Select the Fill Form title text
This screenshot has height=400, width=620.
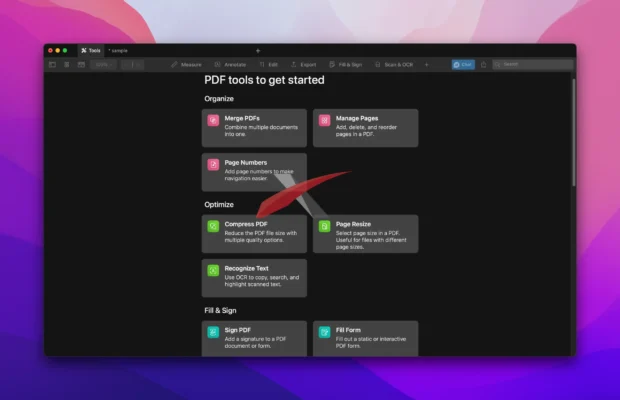pyautogui.click(x=348, y=330)
